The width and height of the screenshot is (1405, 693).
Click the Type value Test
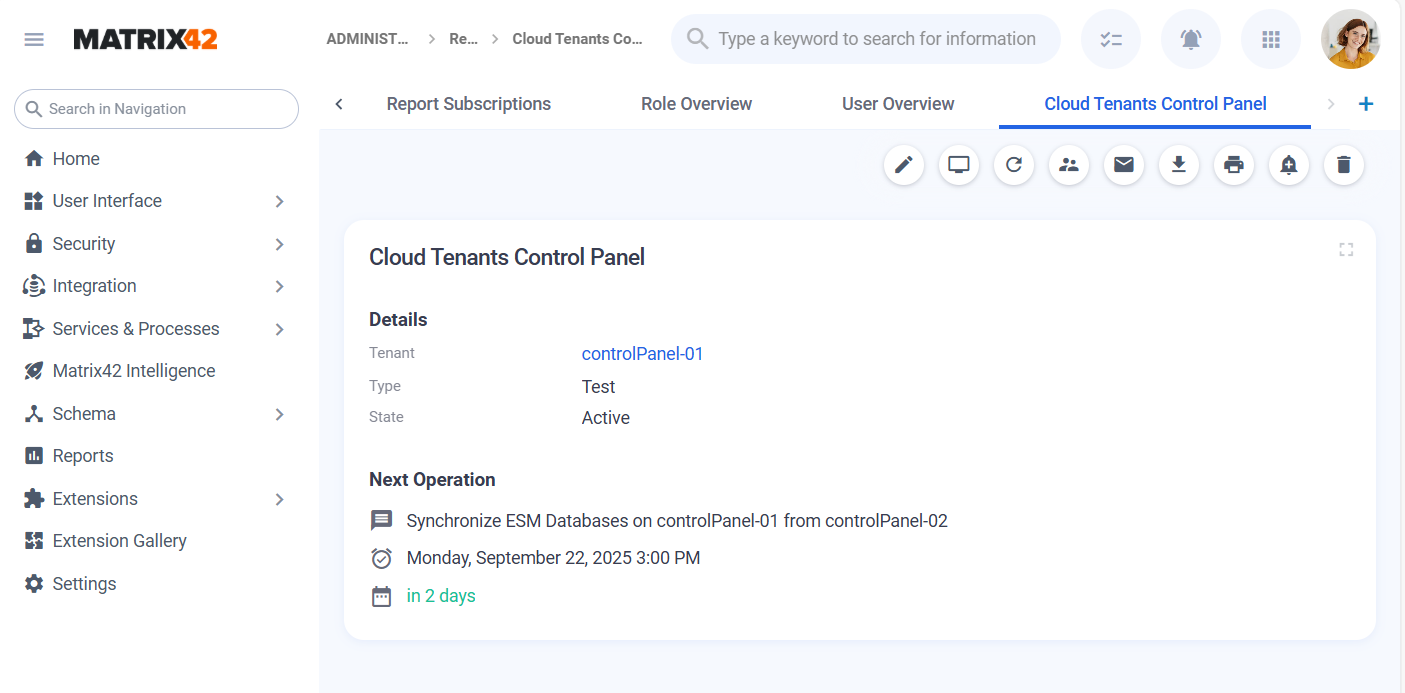599,387
